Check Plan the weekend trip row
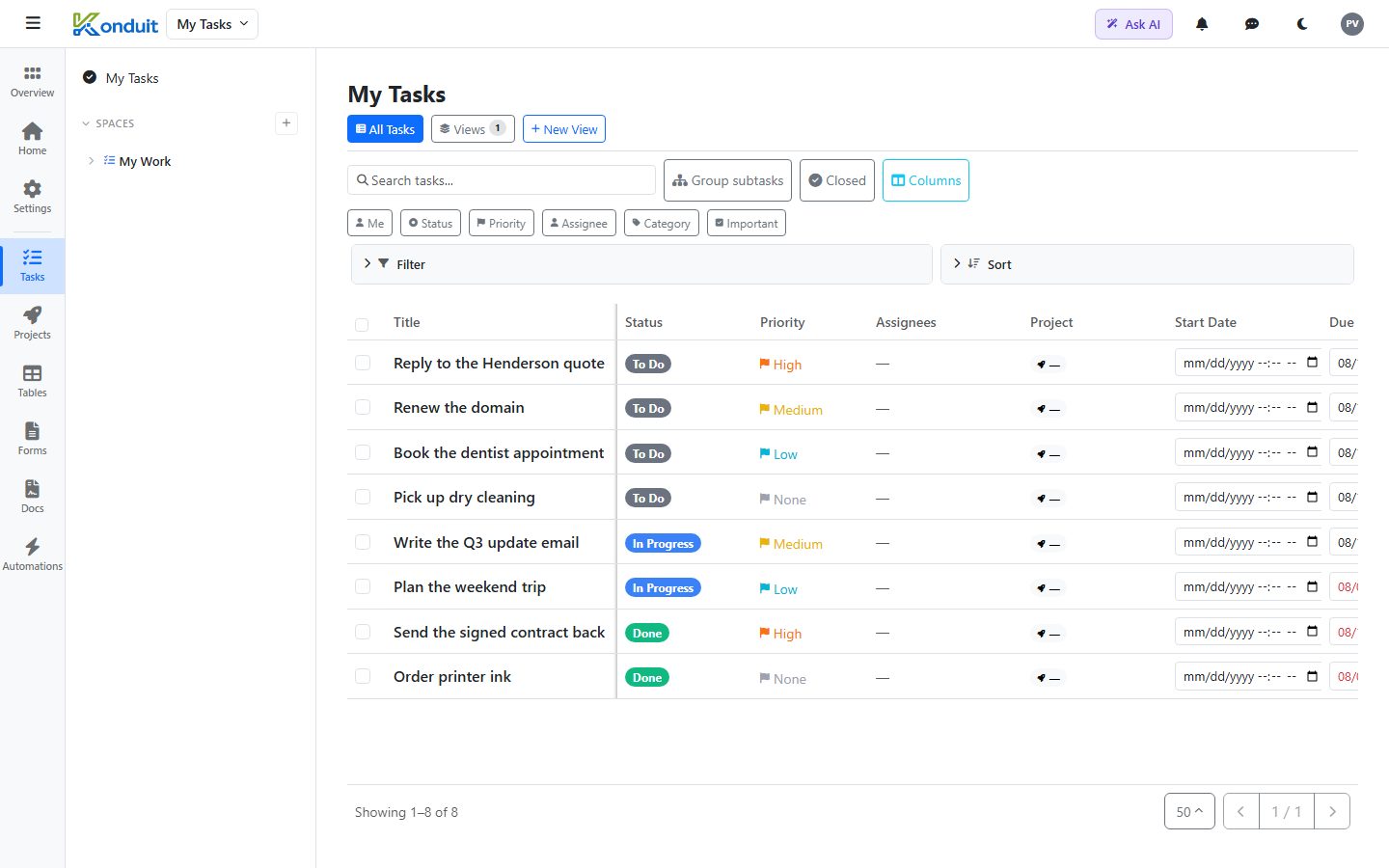Screen dimensions: 1389x868 coord(363,586)
